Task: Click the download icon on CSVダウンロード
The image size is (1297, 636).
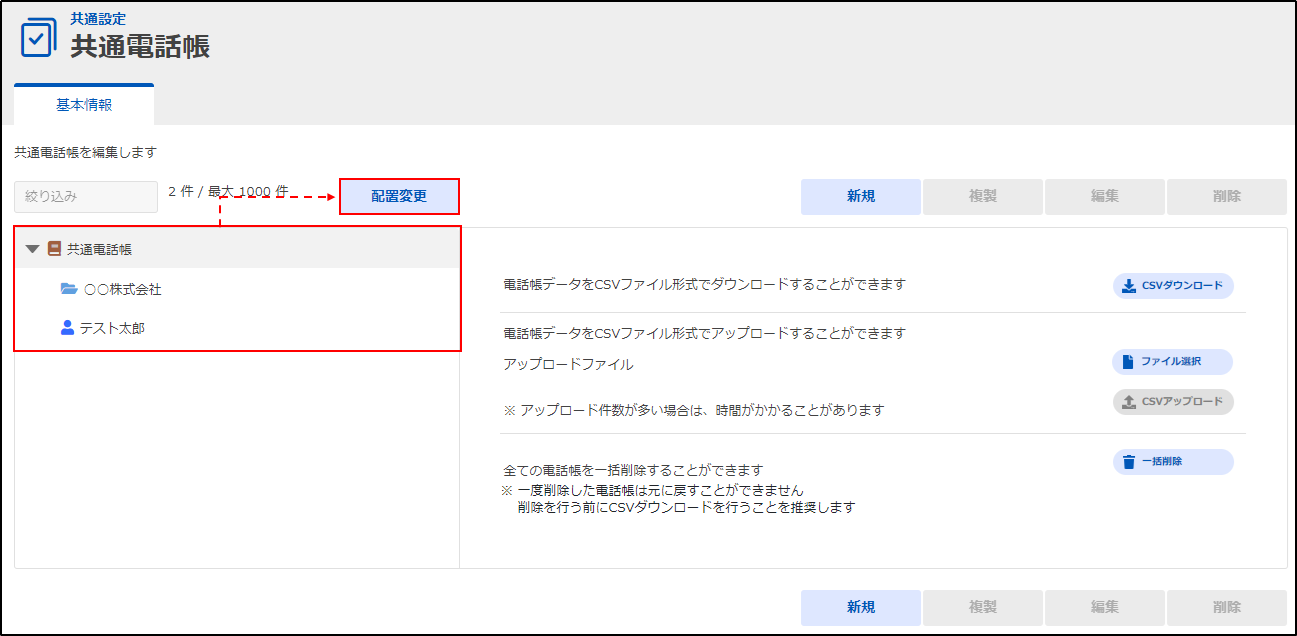Action: (1128, 286)
